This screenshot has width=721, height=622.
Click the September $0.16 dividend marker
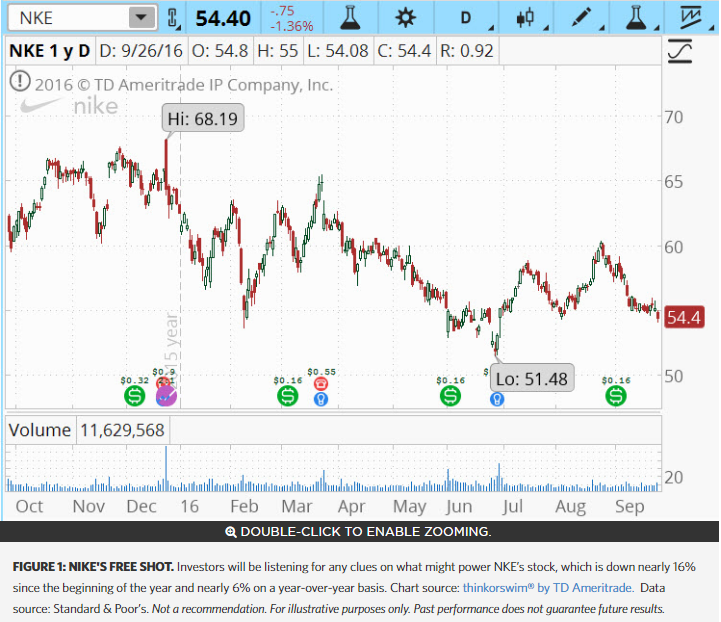point(616,396)
